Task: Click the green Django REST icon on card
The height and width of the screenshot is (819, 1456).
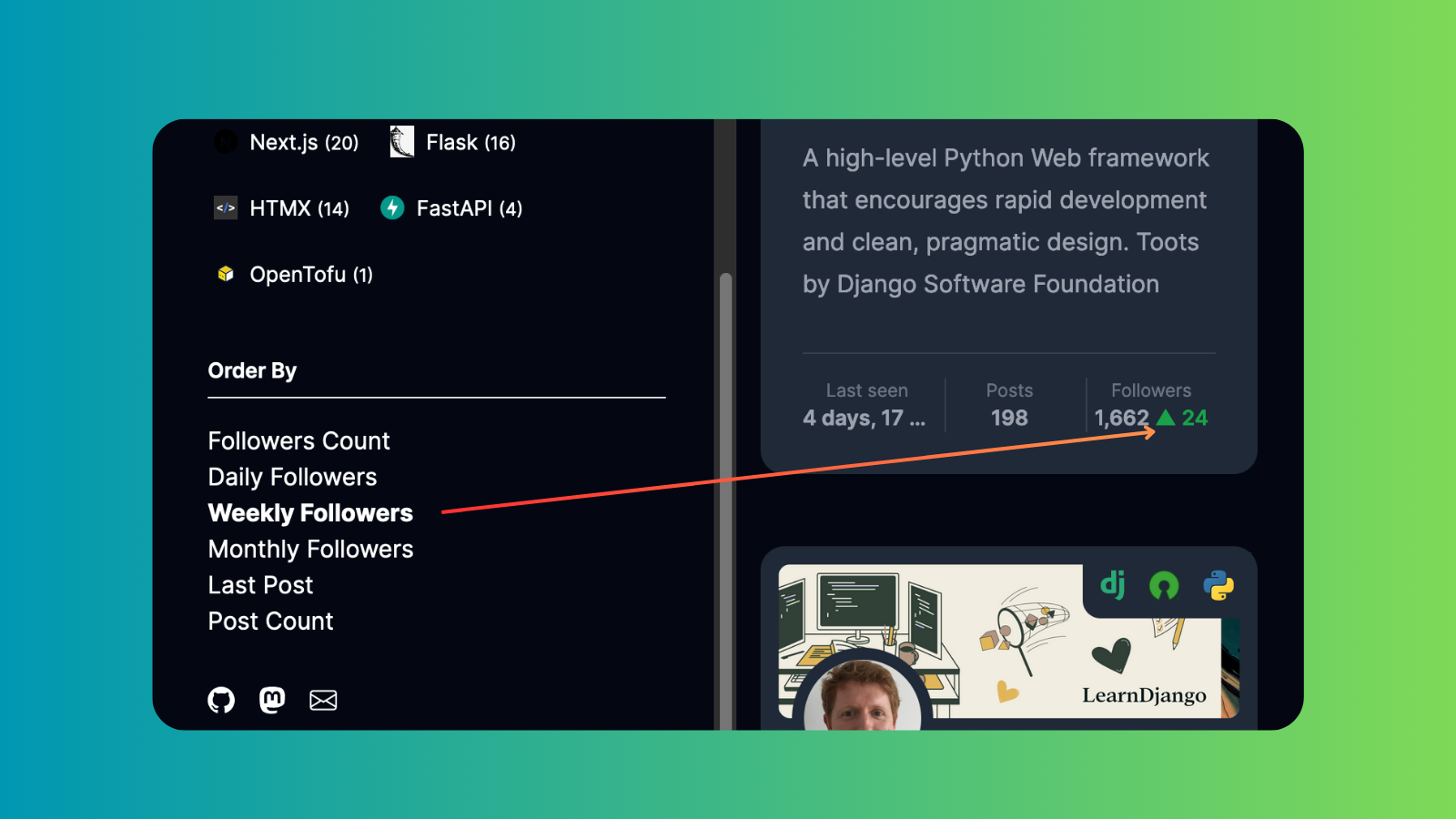Action: (x=1164, y=585)
